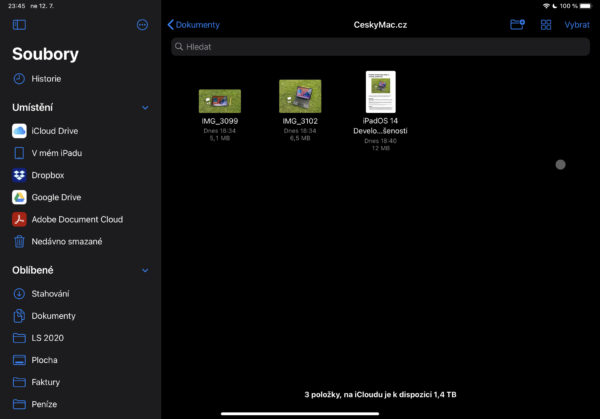Open IMG_3099 image thumbnail
The width and height of the screenshot is (600, 419).
[219, 100]
